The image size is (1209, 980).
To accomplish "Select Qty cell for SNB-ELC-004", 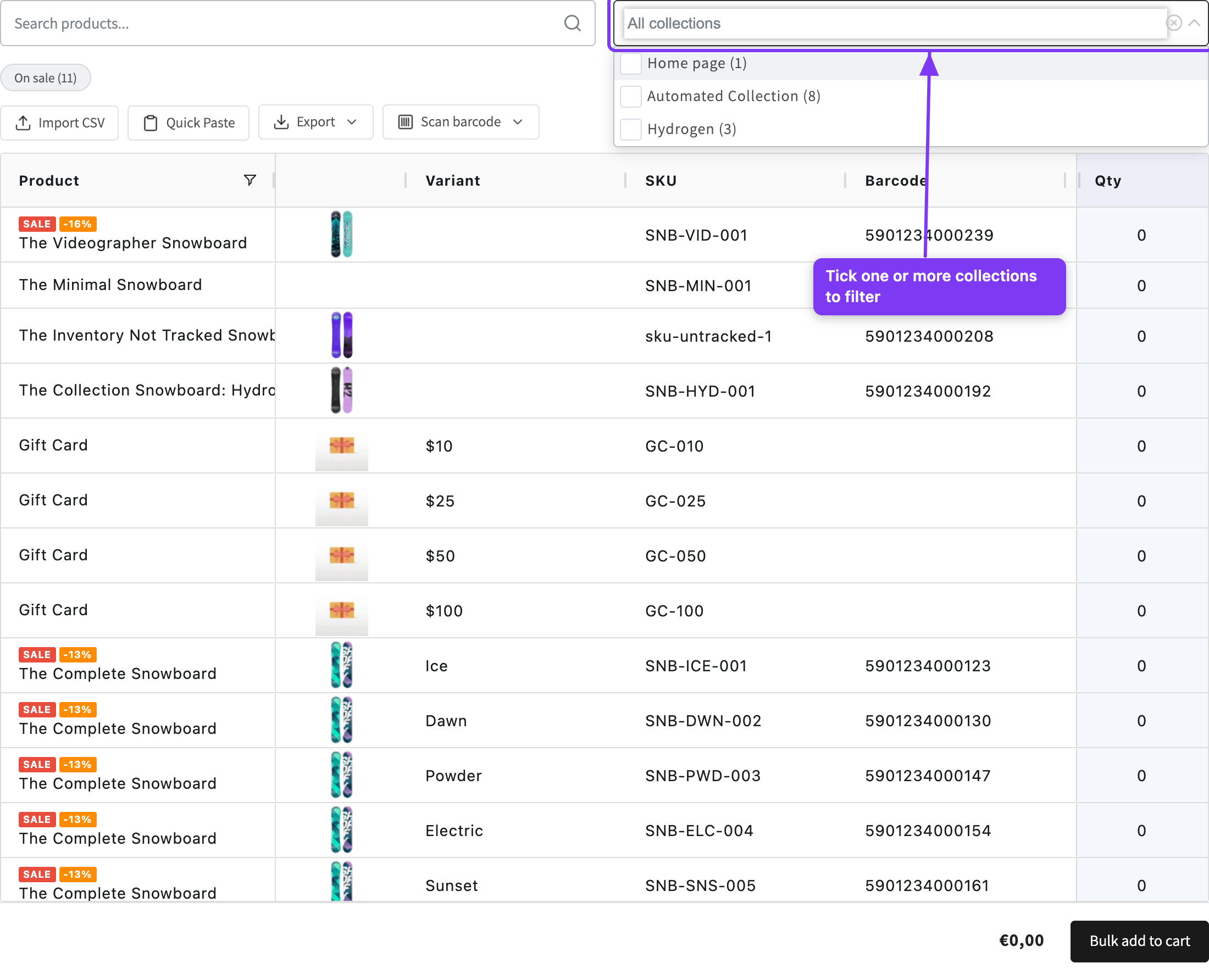I will [1141, 831].
